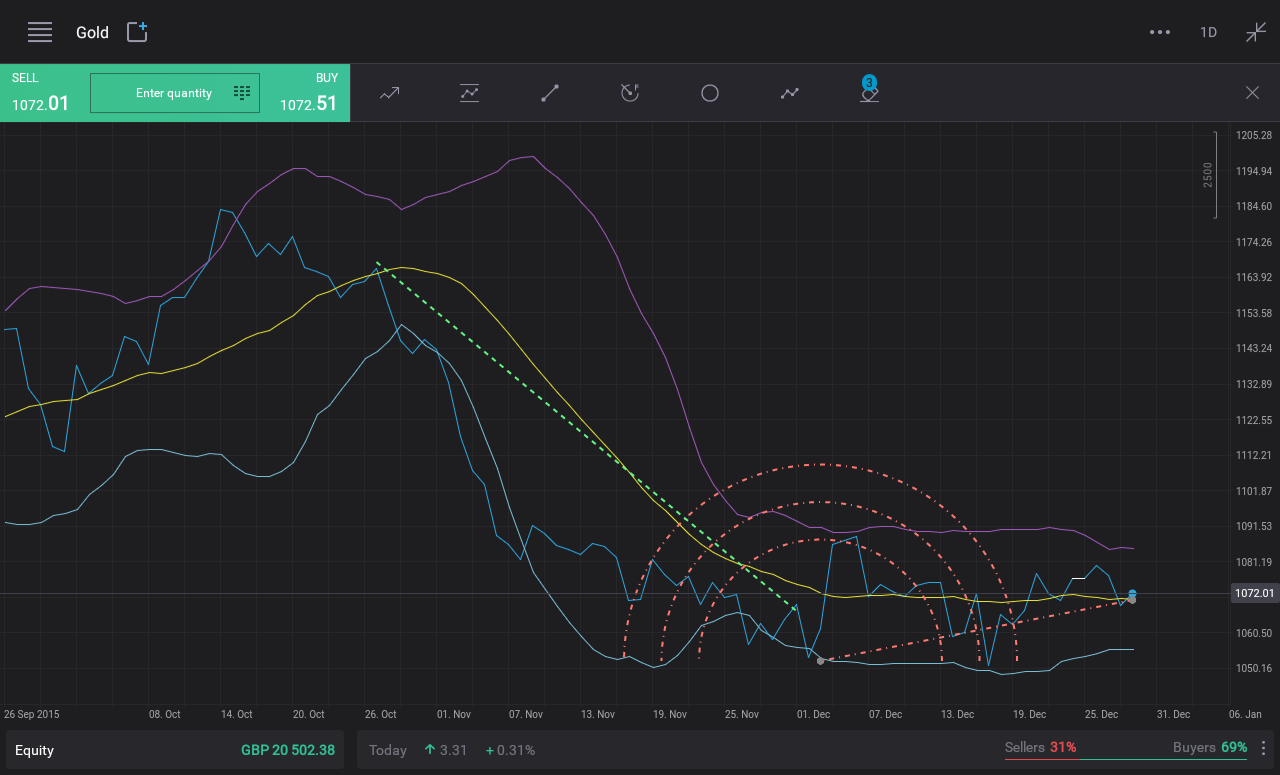1280x775 pixels.
Task: Open the indicators tool
Action: tap(469, 93)
